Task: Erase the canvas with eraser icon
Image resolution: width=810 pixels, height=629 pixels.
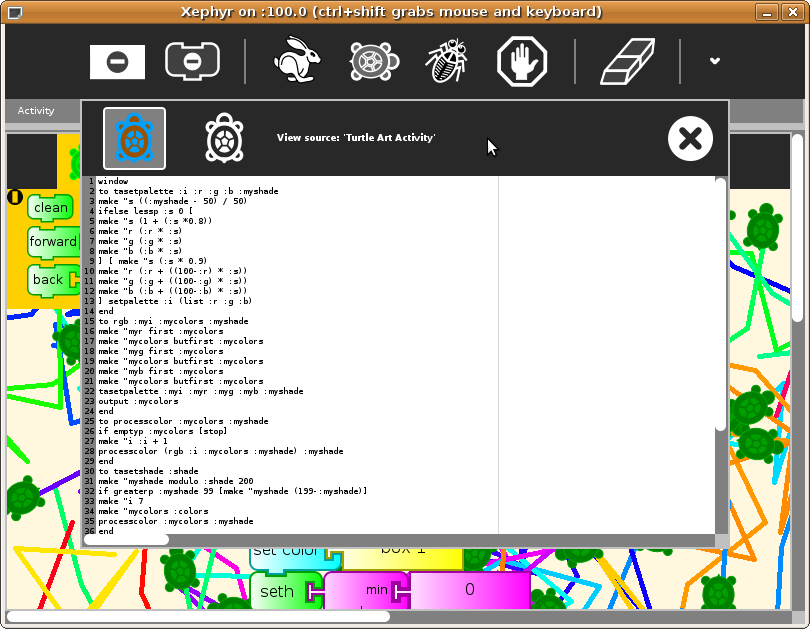Action: [x=627, y=62]
